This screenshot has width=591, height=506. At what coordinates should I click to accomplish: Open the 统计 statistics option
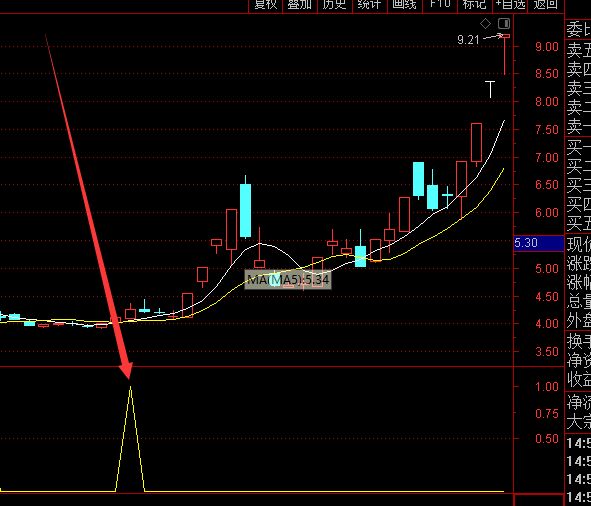point(369,5)
